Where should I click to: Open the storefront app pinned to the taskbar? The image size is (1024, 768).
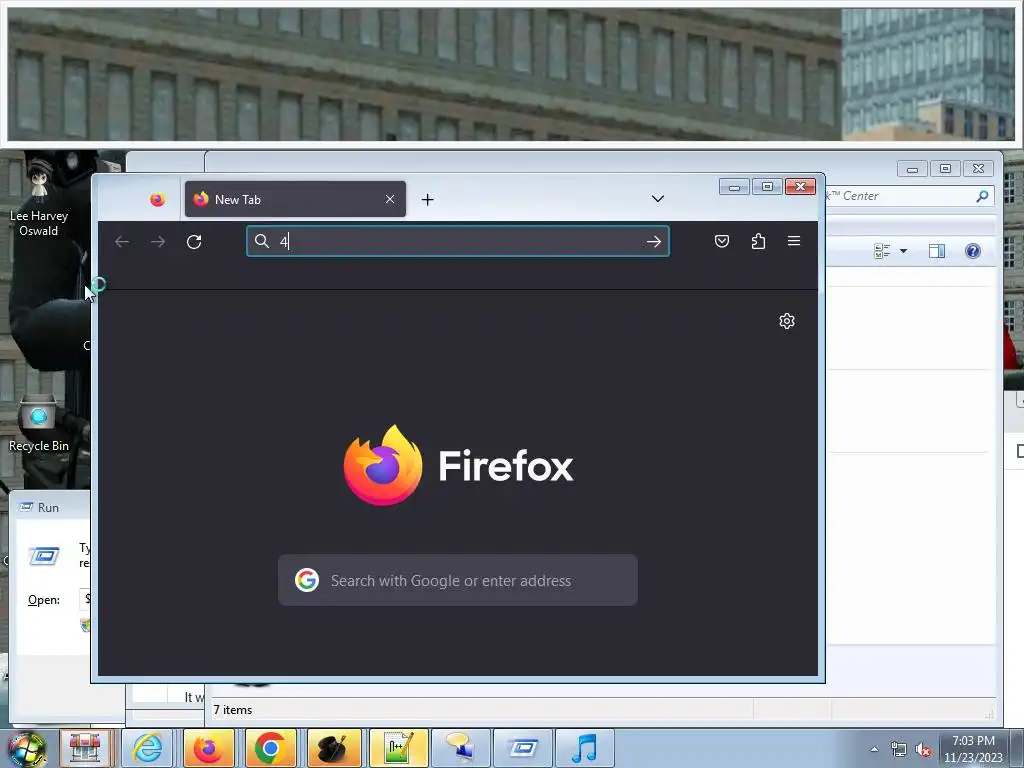[x=86, y=748]
